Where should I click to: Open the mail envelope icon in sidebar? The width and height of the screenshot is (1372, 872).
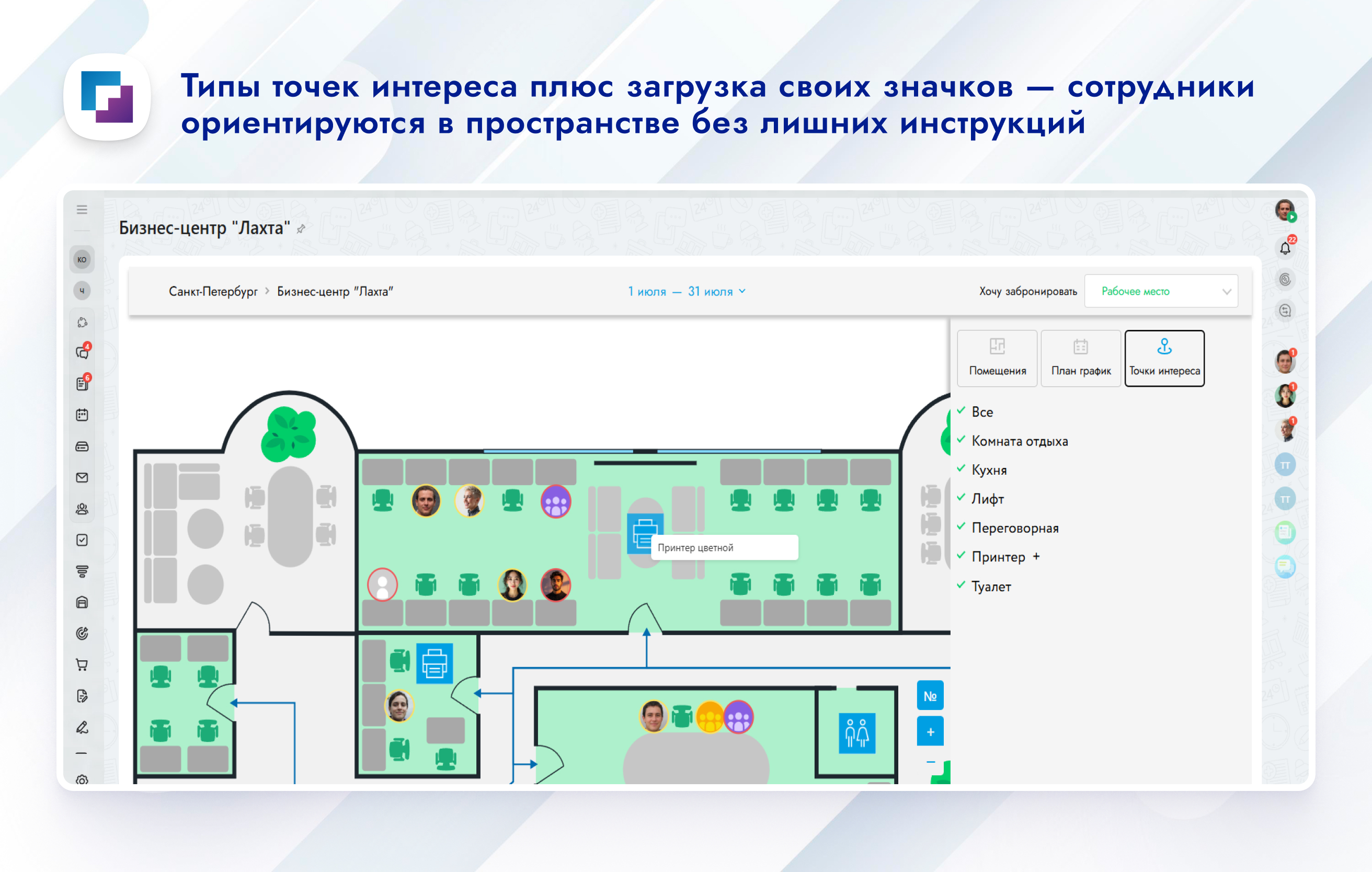(82, 477)
